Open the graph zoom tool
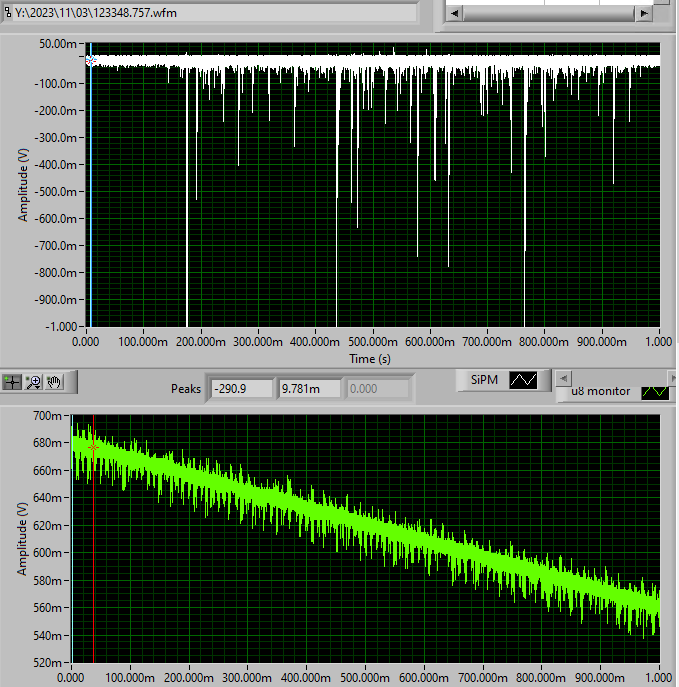The height and width of the screenshot is (687, 679). coord(33,382)
